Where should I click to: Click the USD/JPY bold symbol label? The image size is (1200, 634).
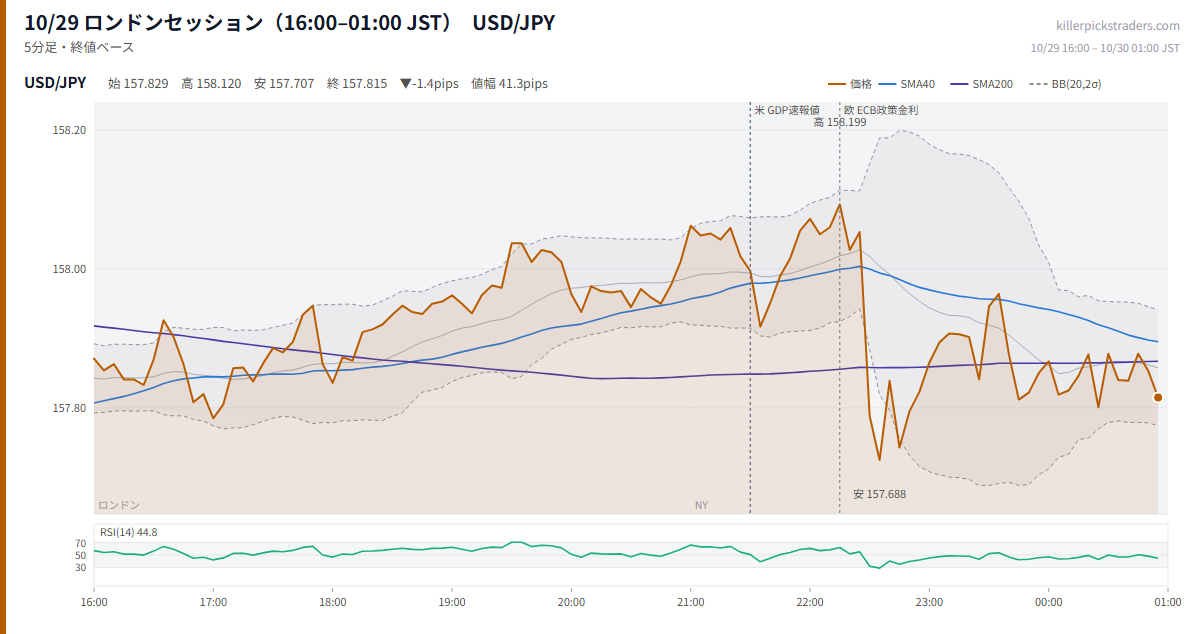pyautogui.click(x=55, y=83)
